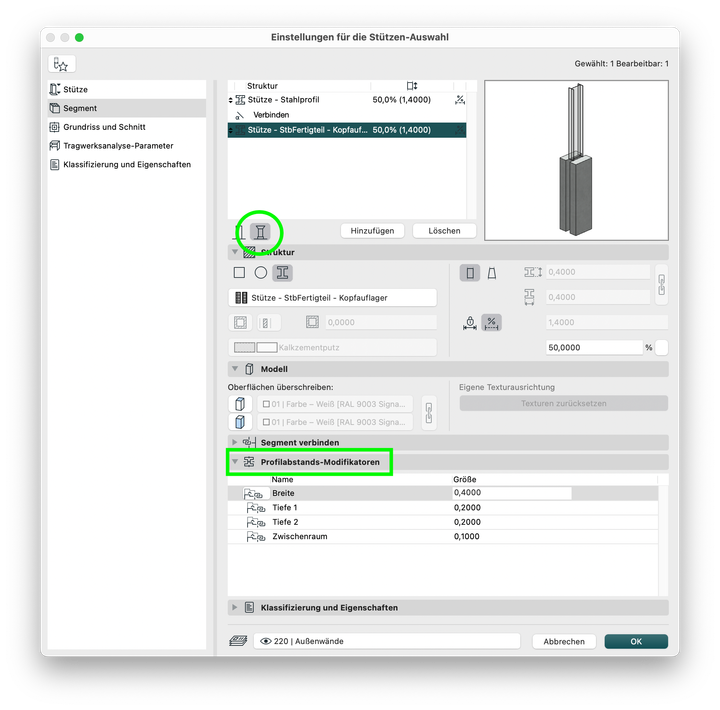720x710 pixels.
Task: Click the Texturen zurücksetzen button
Action: click(563, 403)
